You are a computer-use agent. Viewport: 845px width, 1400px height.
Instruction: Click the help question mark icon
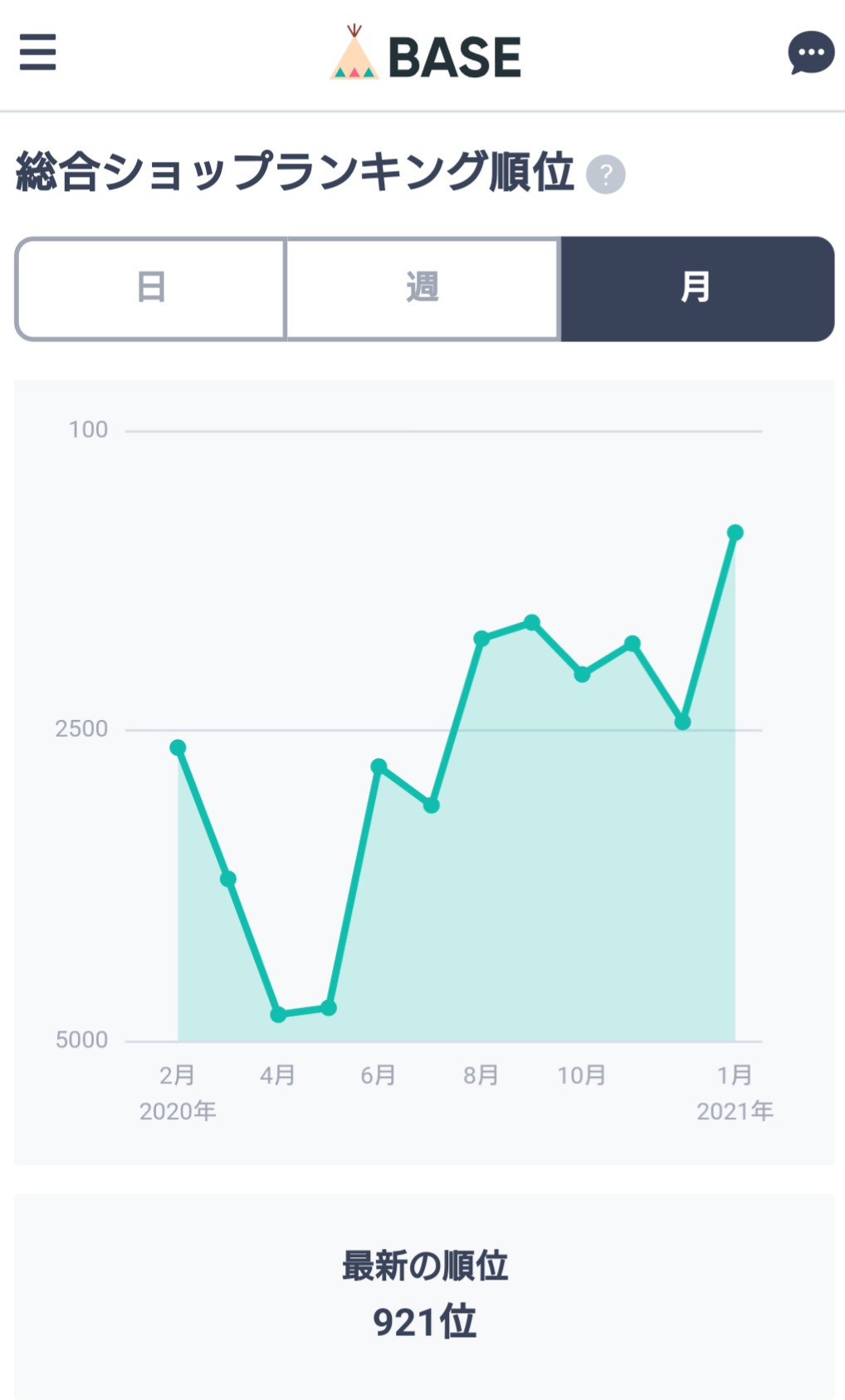[606, 174]
